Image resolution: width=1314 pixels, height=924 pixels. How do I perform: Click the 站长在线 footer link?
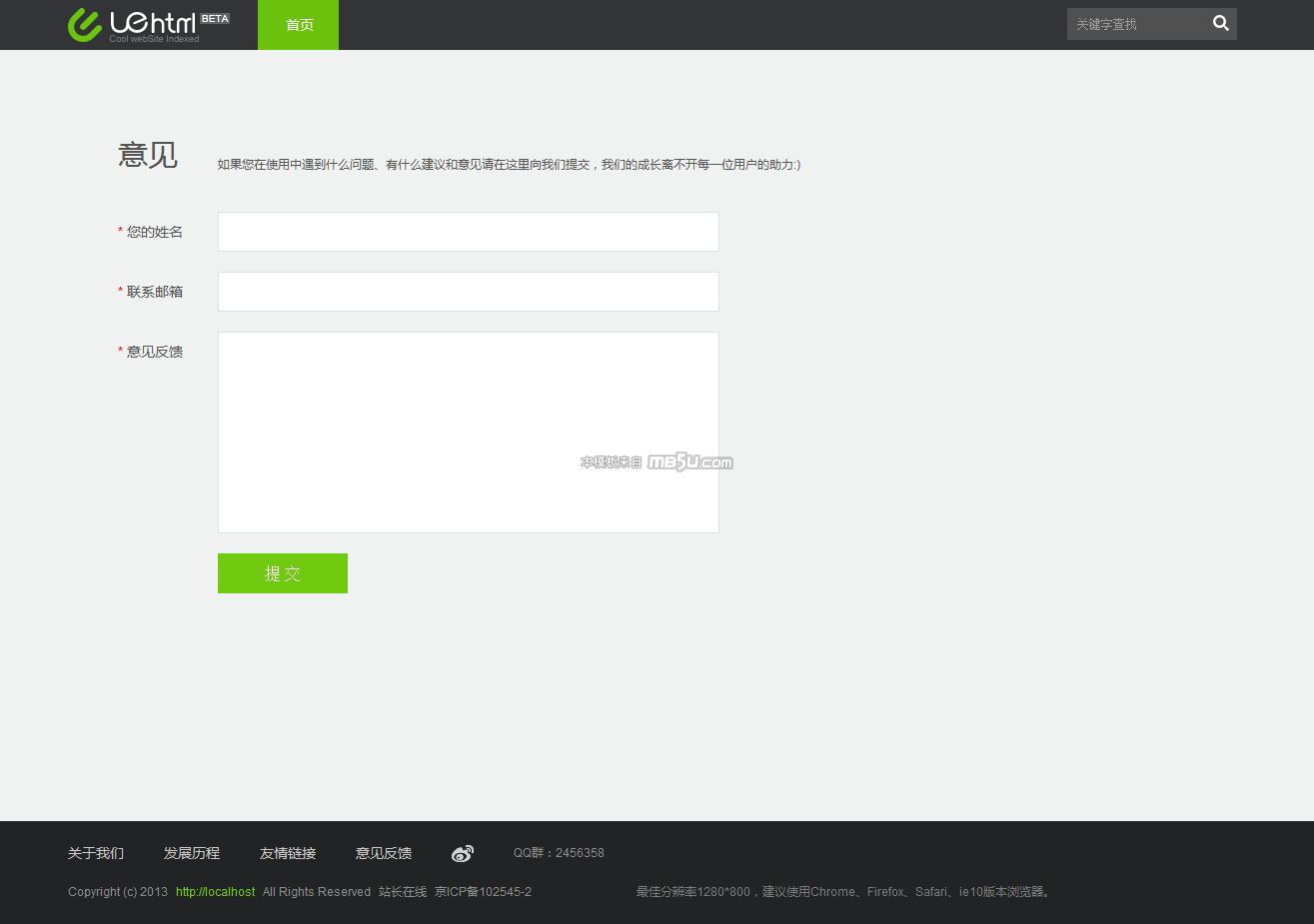(403, 892)
